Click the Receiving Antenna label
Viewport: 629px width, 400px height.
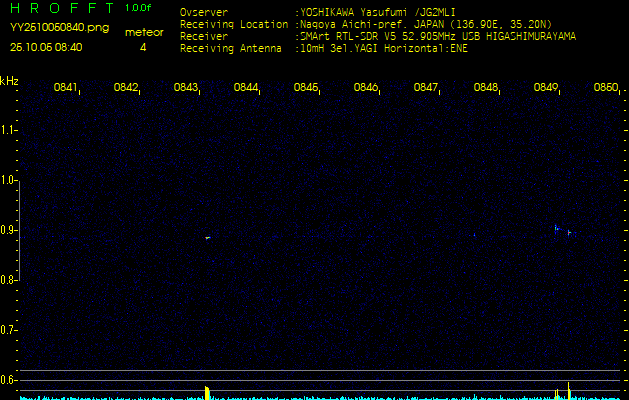pyautogui.click(x=231, y=49)
